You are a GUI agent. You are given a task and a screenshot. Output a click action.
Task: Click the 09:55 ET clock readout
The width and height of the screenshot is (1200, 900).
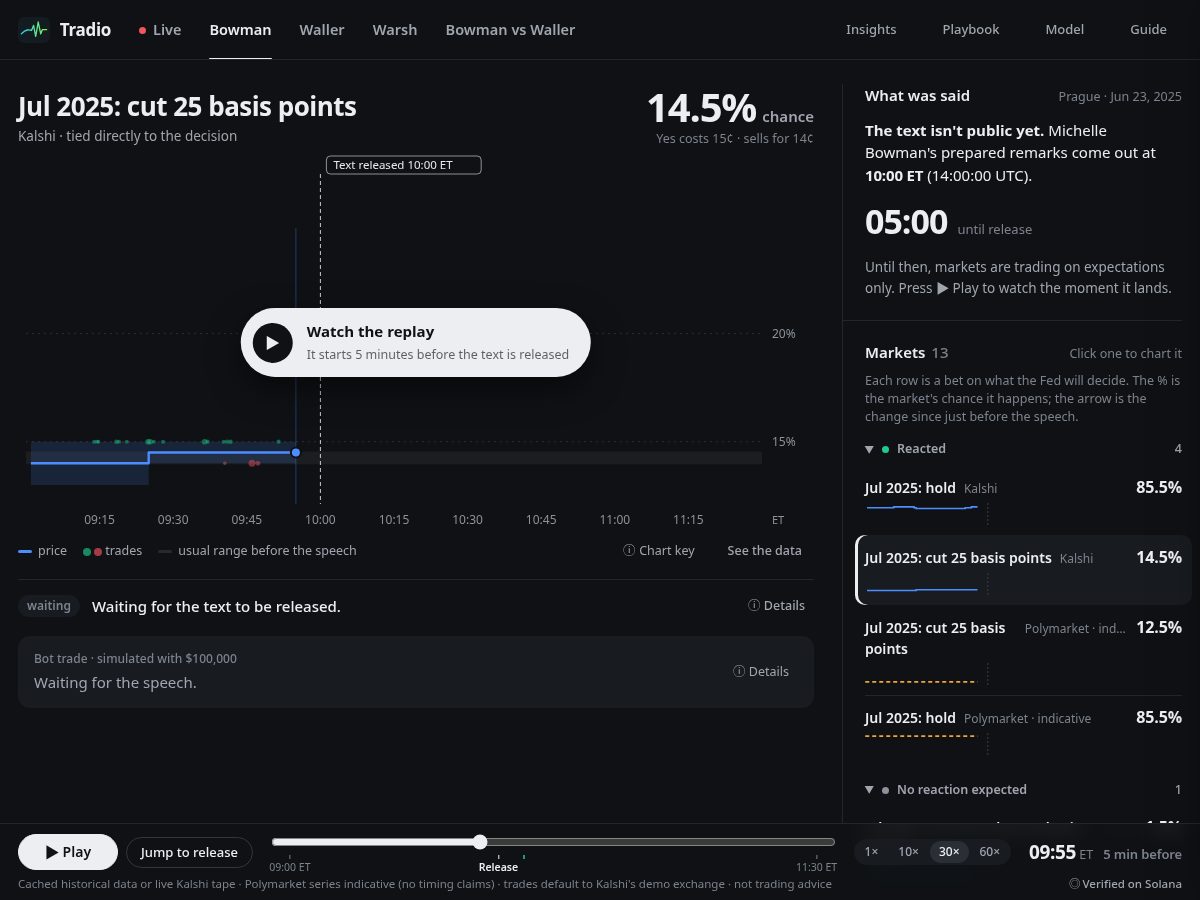tap(1061, 853)
